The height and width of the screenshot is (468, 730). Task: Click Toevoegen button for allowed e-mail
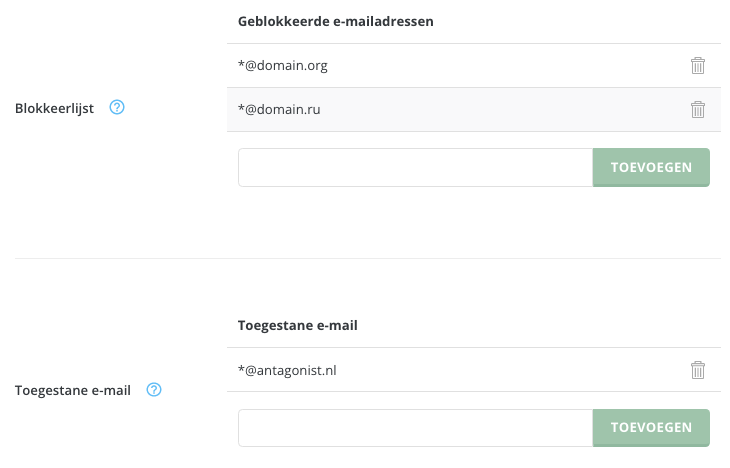pyautogui.click(x=651, y=428)
